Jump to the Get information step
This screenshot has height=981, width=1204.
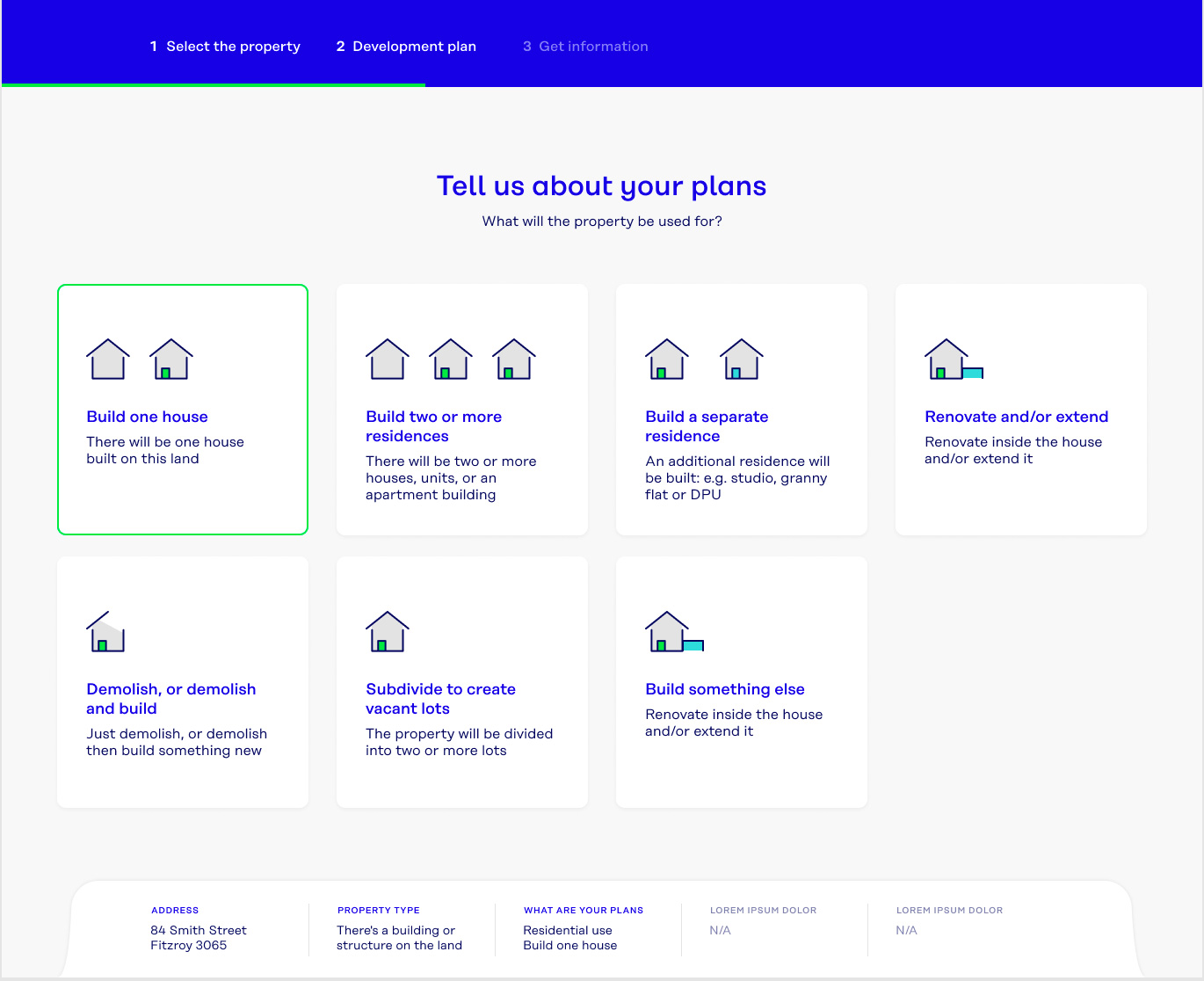(585, 47)
